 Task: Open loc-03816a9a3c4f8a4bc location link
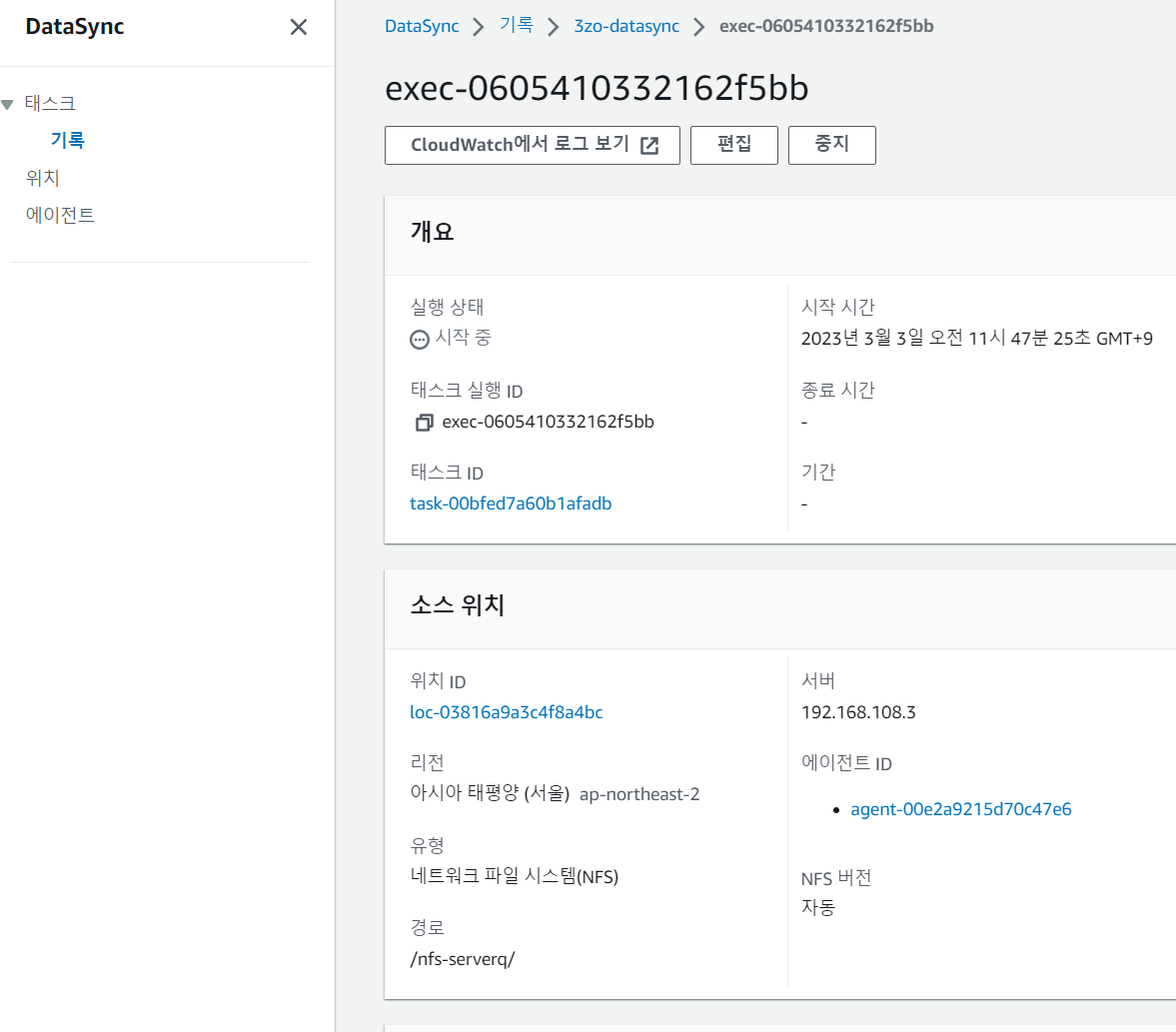click(x=507, y=711)
